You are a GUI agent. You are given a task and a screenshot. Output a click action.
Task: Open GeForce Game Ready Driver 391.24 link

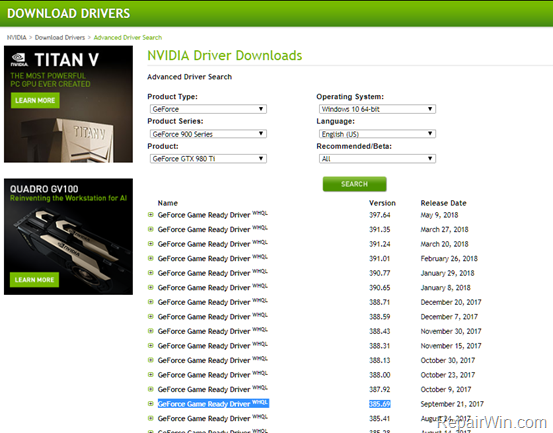tap(212, 244)
